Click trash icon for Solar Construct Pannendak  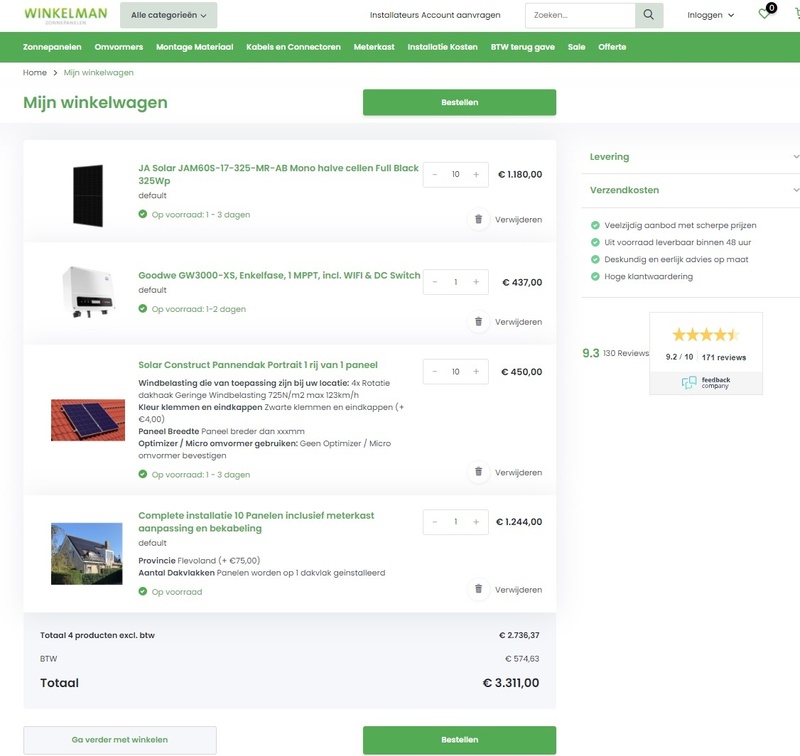click(x=479, y=472)
